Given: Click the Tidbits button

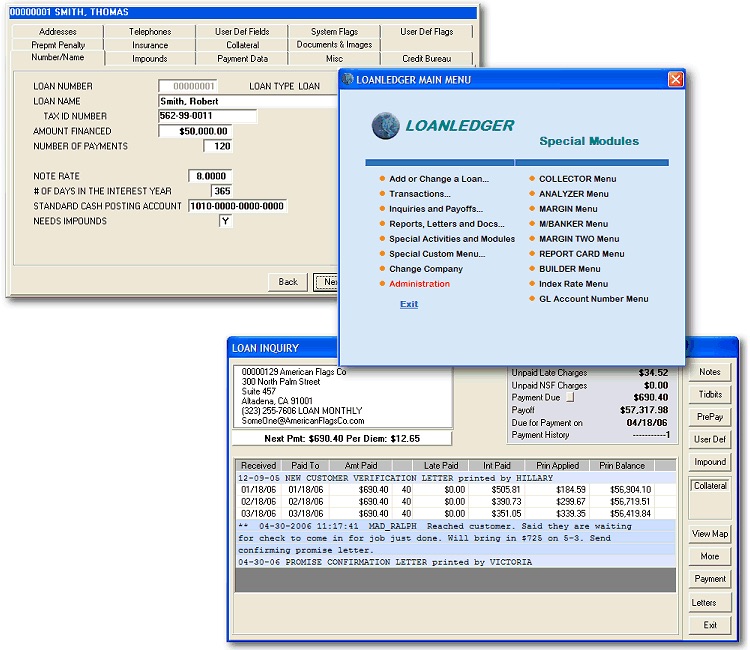Looking at the screenshot, I should pos(710,395).
